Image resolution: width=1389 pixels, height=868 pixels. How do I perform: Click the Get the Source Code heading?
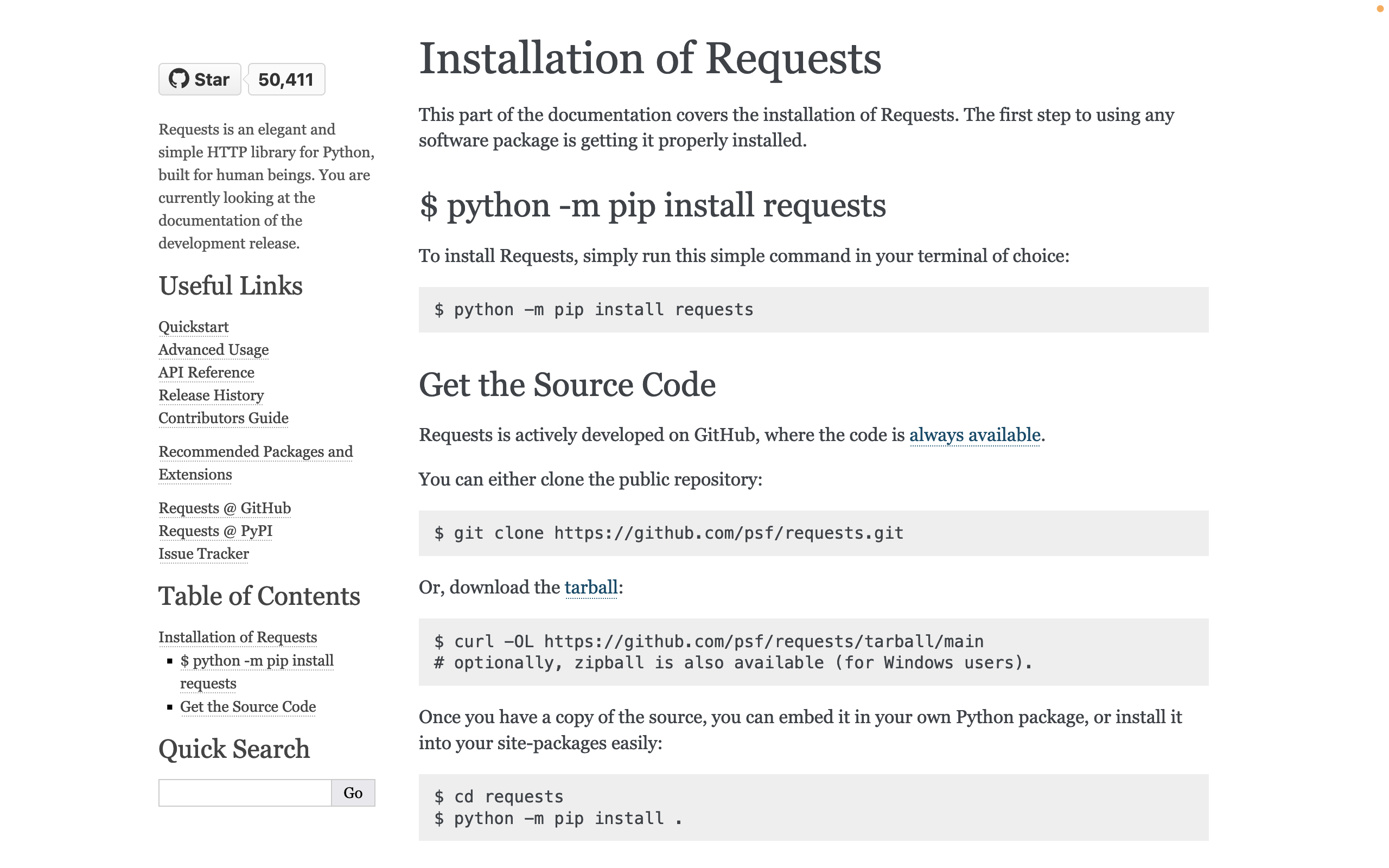[x=567, y=385]
